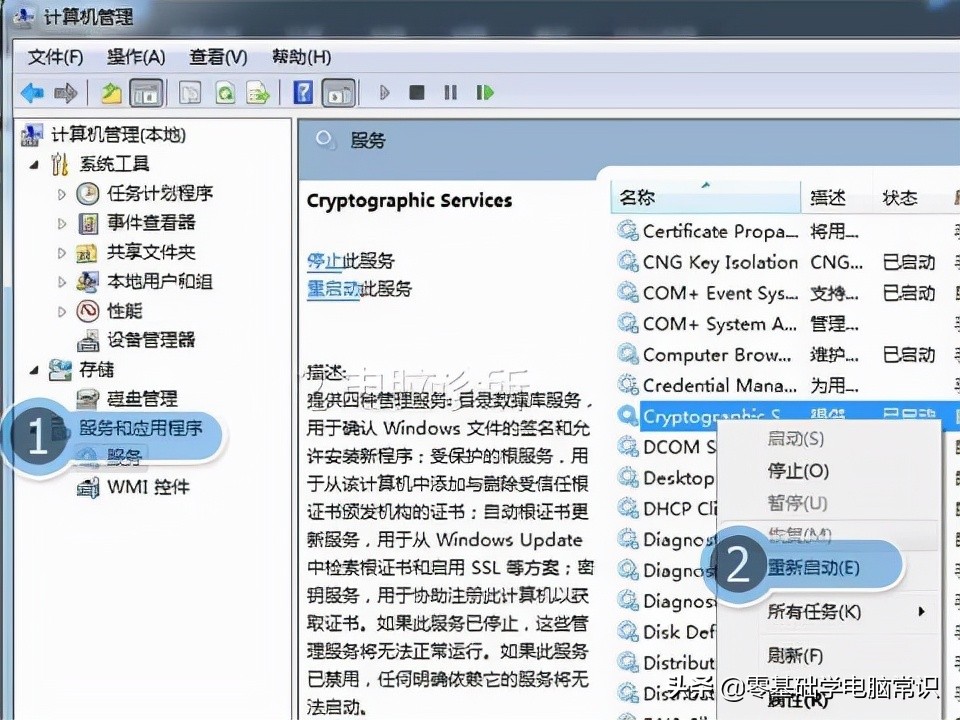Screen dimensions: 960x720
Task: Collapse the 系统工具 tree section
Action: pos(35,164)
